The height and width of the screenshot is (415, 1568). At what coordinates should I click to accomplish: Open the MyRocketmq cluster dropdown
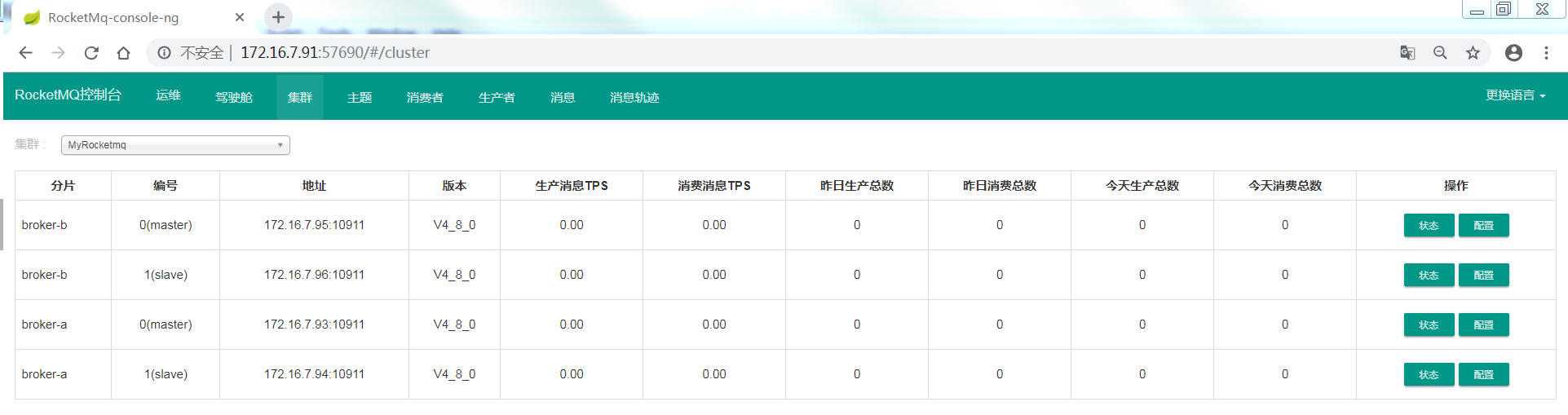click(x=175, y=145)
